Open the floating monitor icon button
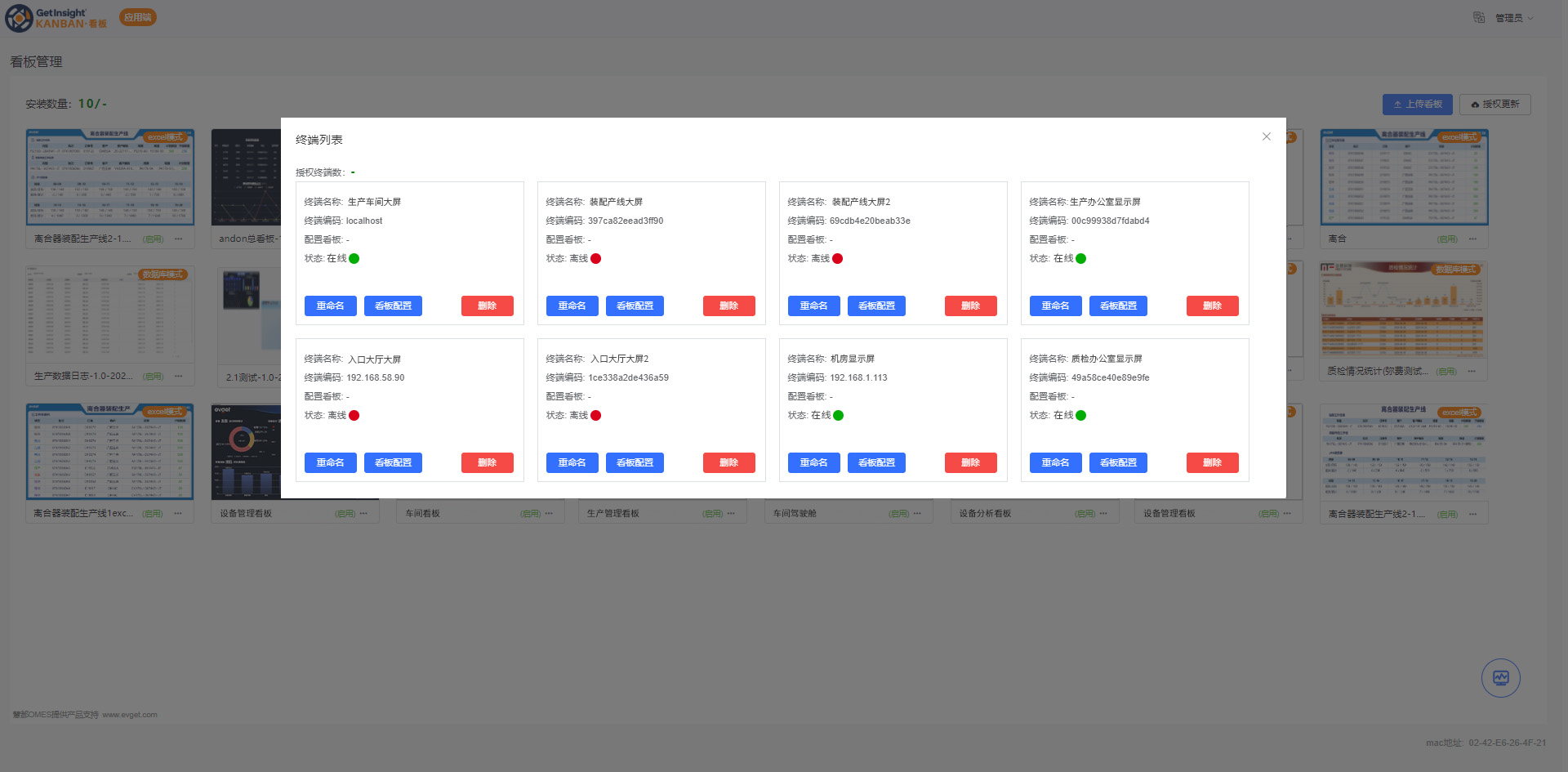Screen dimensions: 1568x772 [x=1500, y=677]
